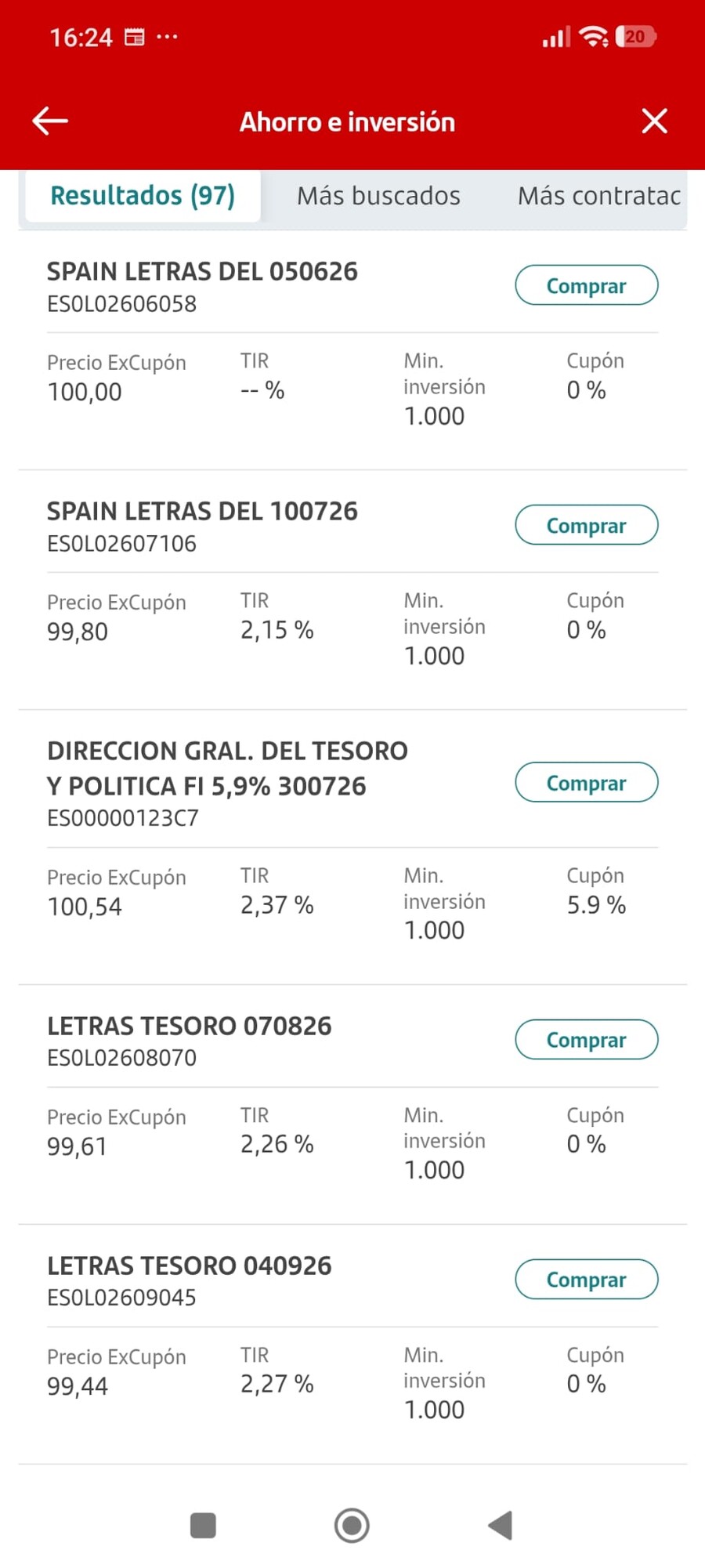This screenshot has width=705, height=1568.
Task: Select the Resultados (97) tab
Action: point(143,196)
